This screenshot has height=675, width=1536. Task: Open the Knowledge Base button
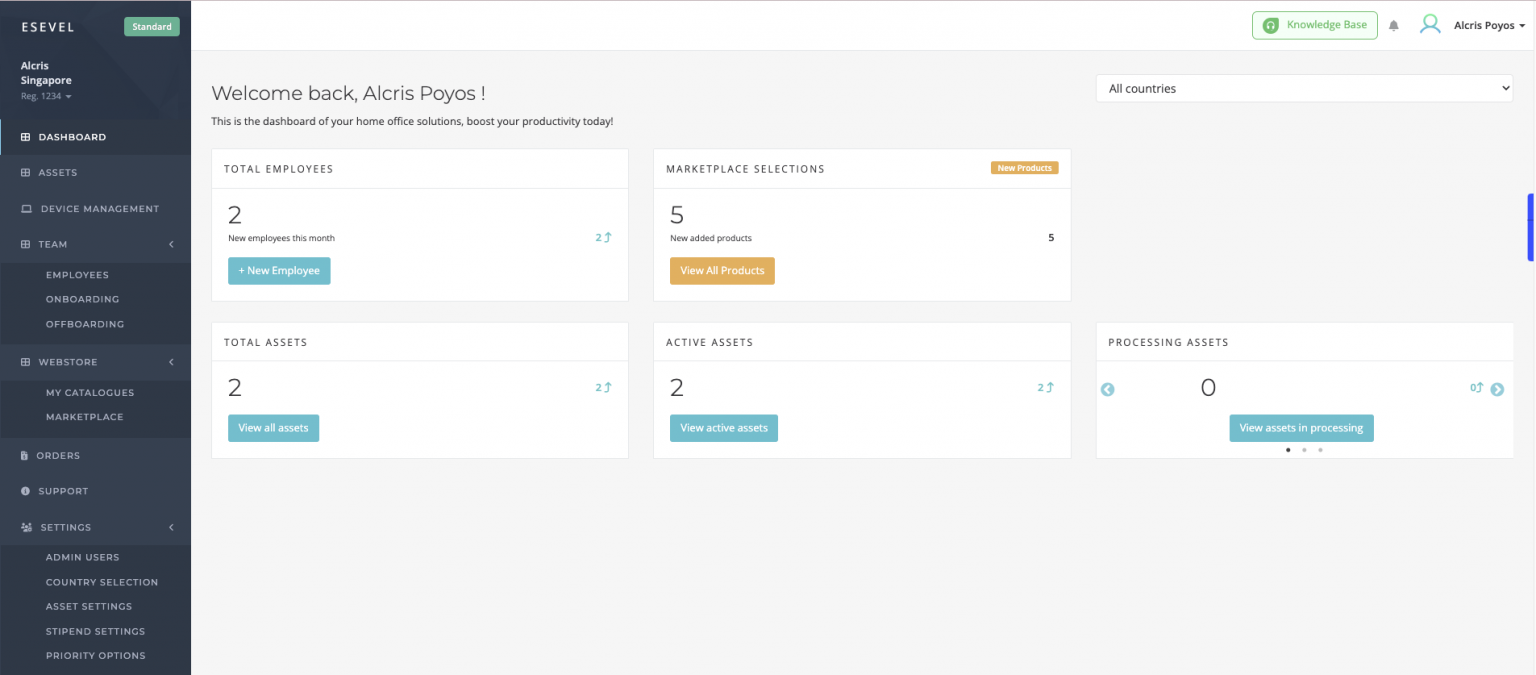pos(1314,25)
